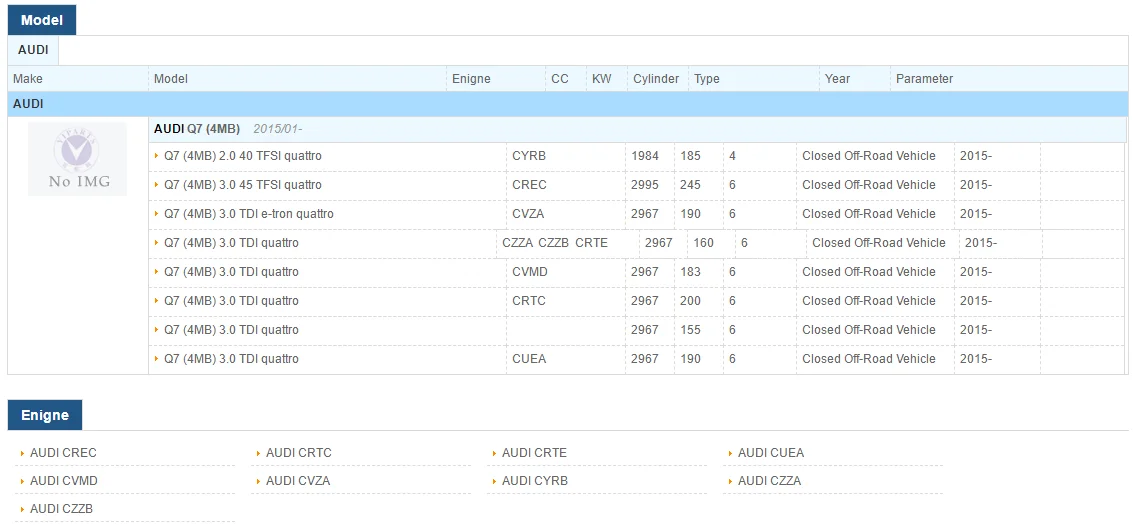The height and width of the screenshot is (525, 1133).
Task: Open Q7 3.0 TDI quattro row with CRTC engine
Action: tap(231, 300)
